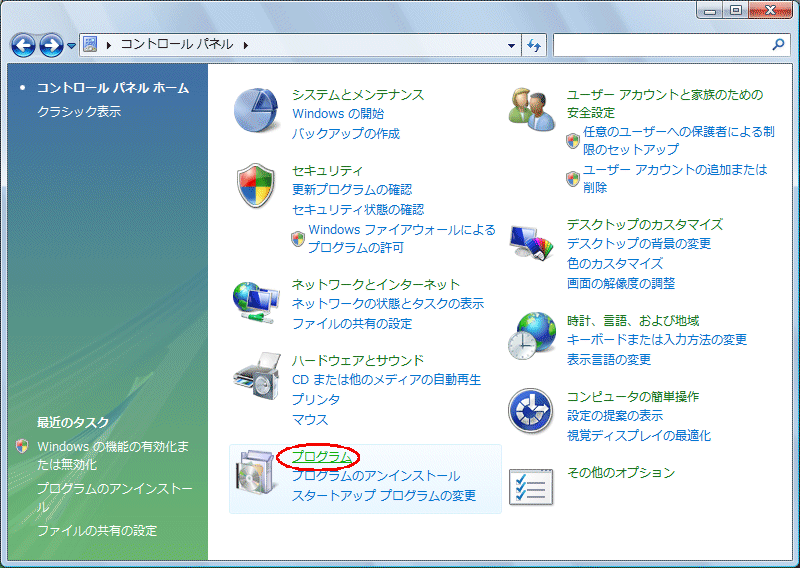
Task: Expand the address bar history dropdown arrow
Action: click(512, 45)
